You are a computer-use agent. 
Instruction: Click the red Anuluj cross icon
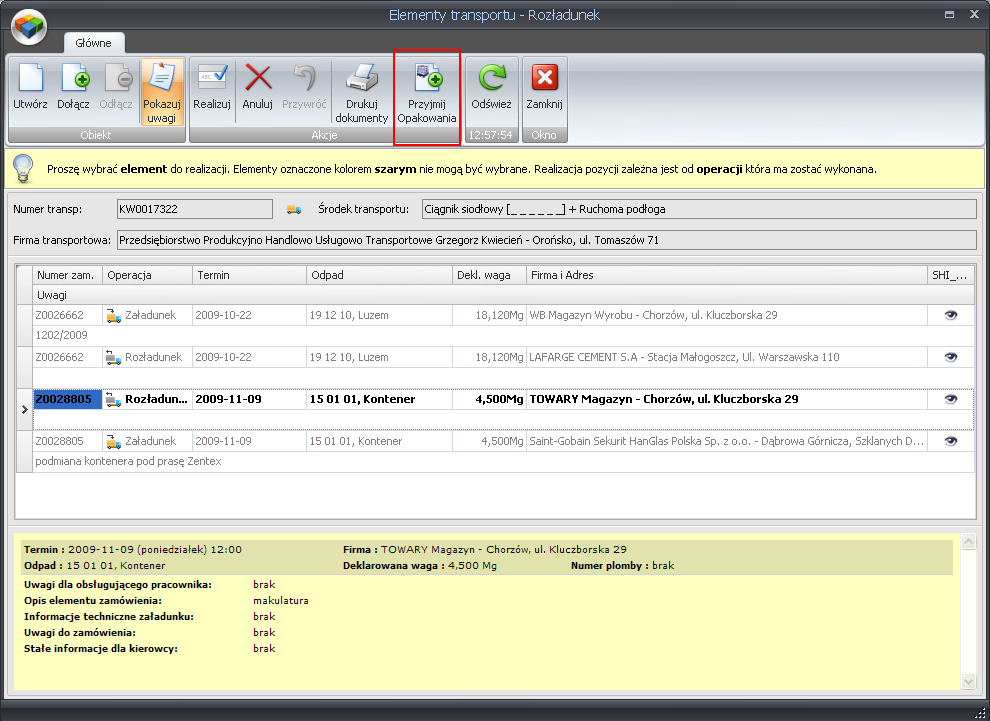(x=258, y=78)
